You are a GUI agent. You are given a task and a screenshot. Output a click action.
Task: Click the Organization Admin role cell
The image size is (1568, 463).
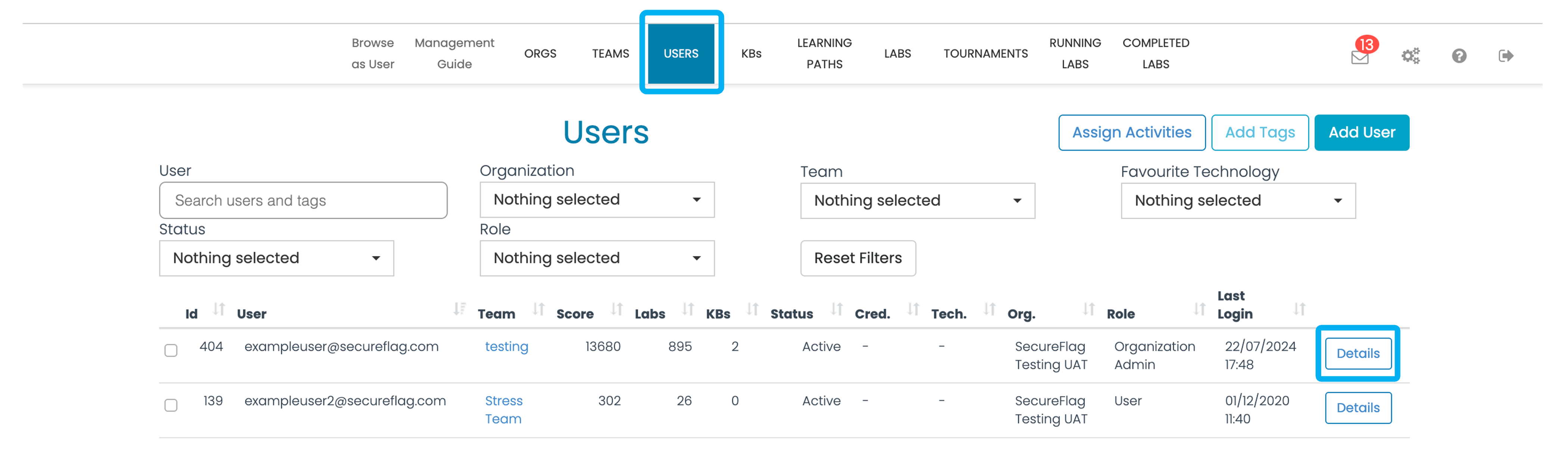click(1155, 355)
